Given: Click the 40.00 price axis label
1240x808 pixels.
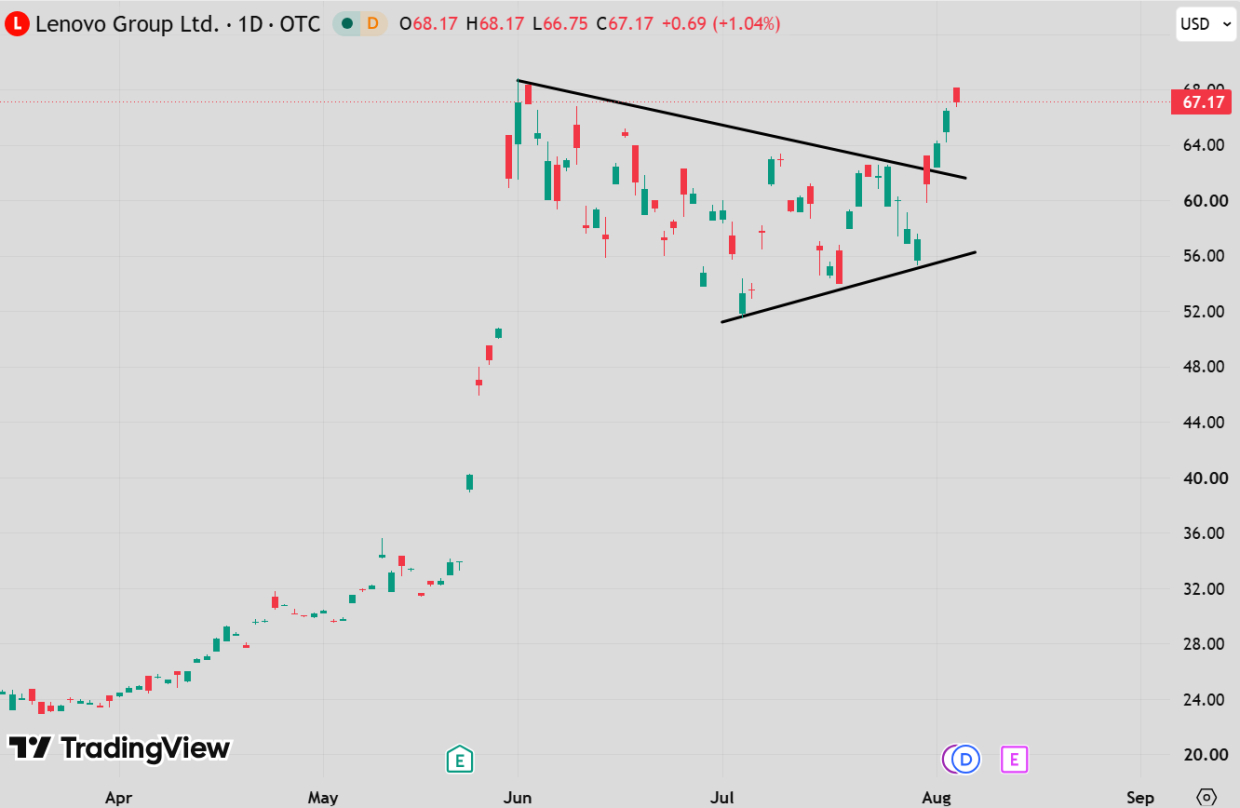Looking at the screenshot, I should pos(1204,478).
